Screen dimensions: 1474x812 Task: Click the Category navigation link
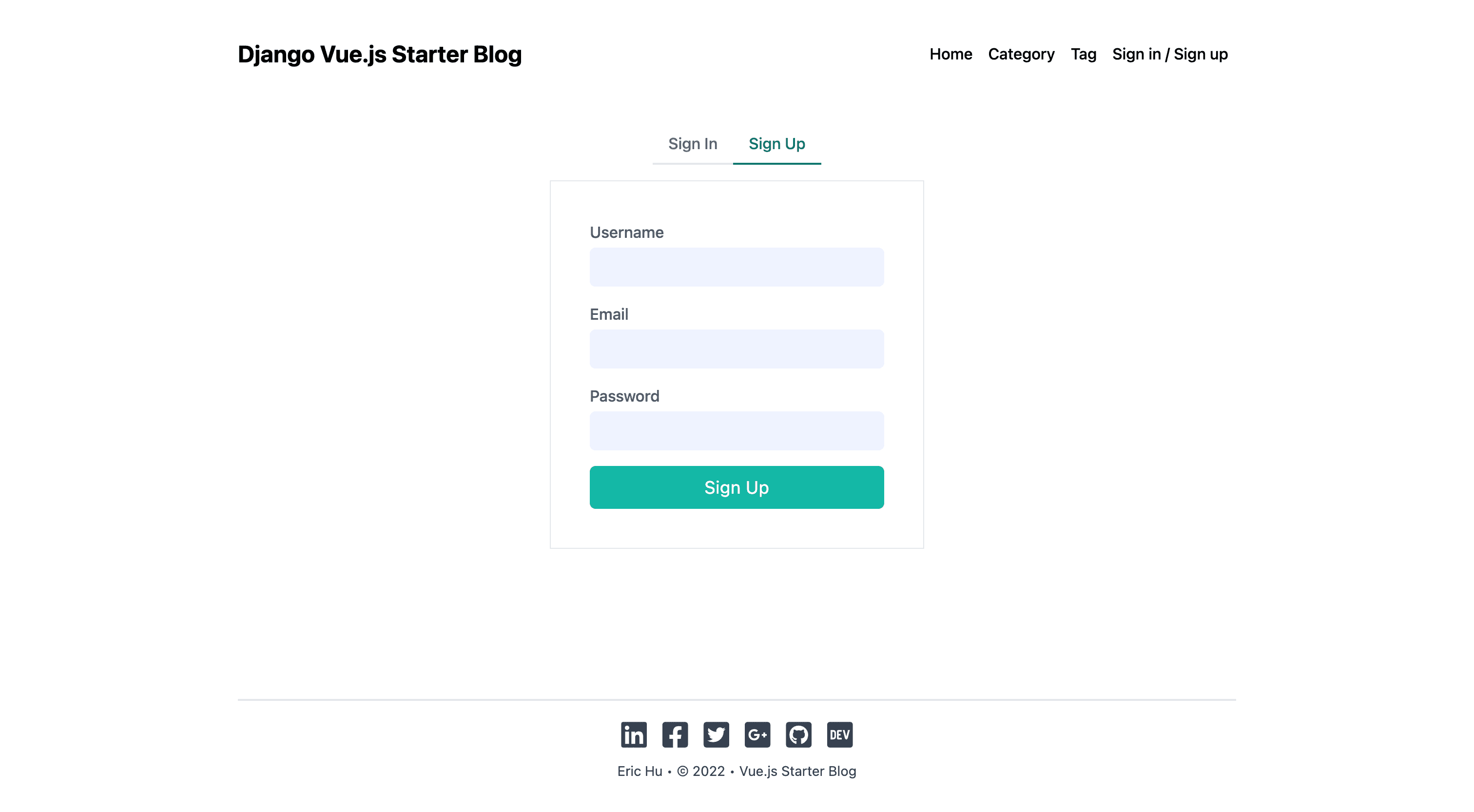[1021, 54]
